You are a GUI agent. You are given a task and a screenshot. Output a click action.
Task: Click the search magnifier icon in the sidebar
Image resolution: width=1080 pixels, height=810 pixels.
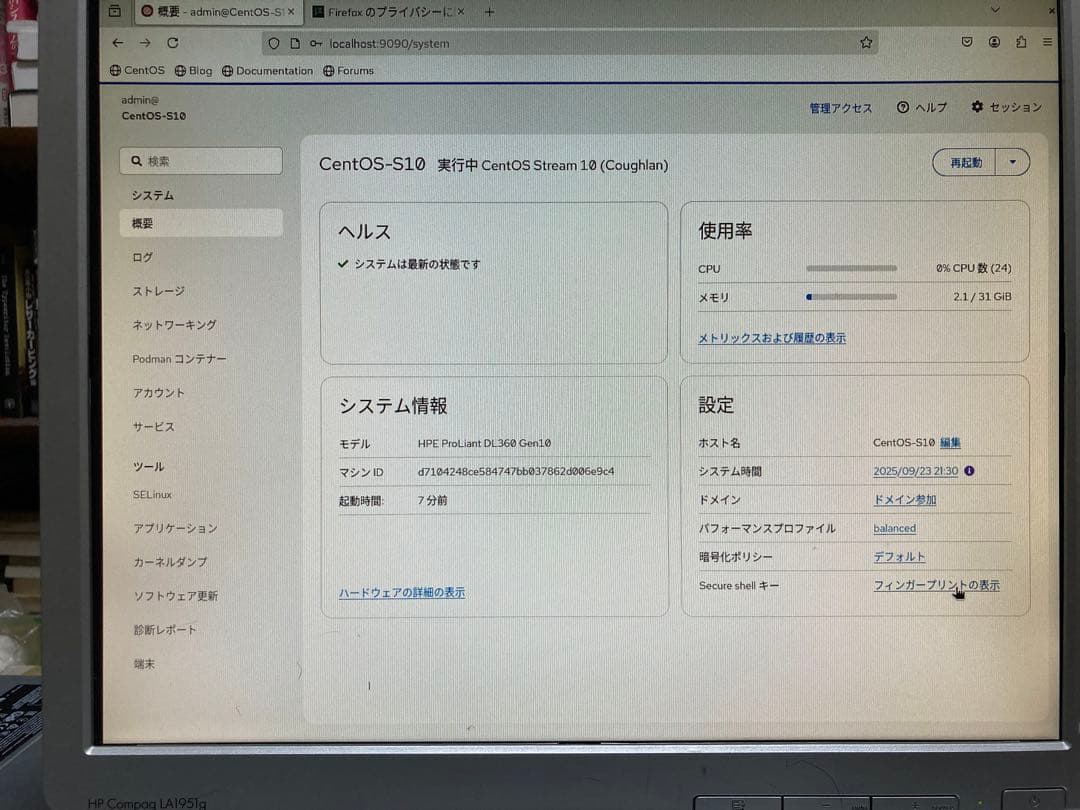[138, 161]
